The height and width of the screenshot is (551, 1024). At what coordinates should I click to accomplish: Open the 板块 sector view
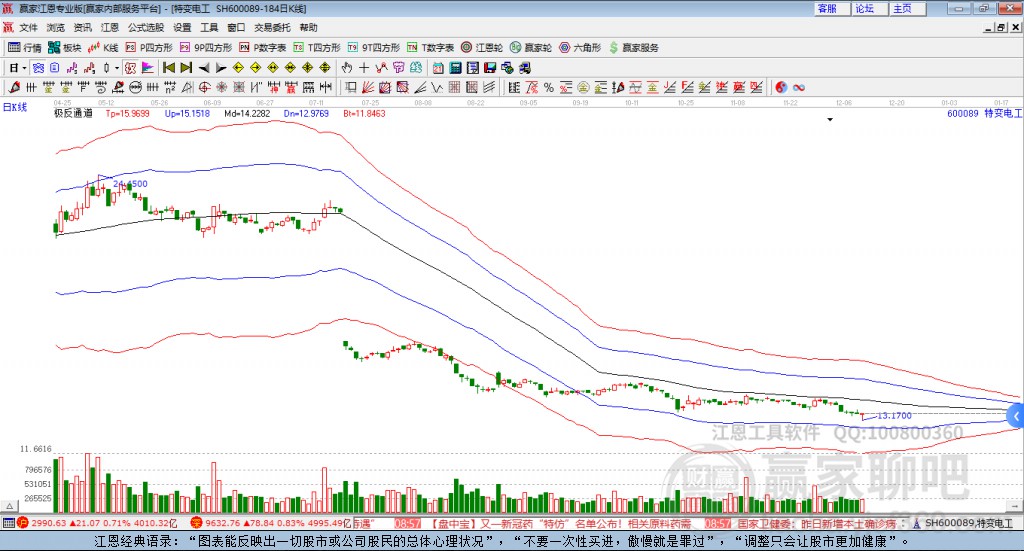(65, 47)
